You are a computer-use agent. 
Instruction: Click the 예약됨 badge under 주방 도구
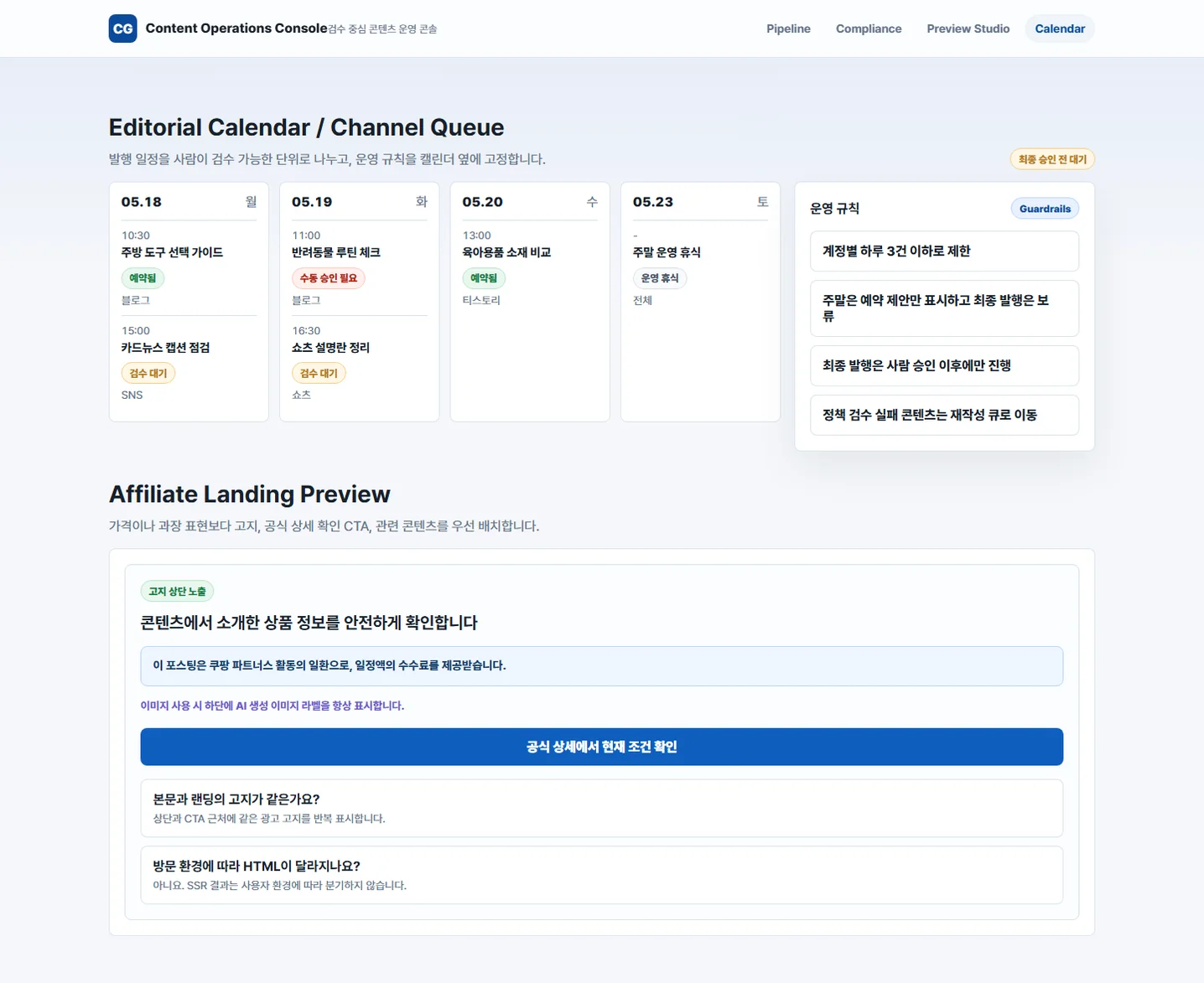coord(143,278)
